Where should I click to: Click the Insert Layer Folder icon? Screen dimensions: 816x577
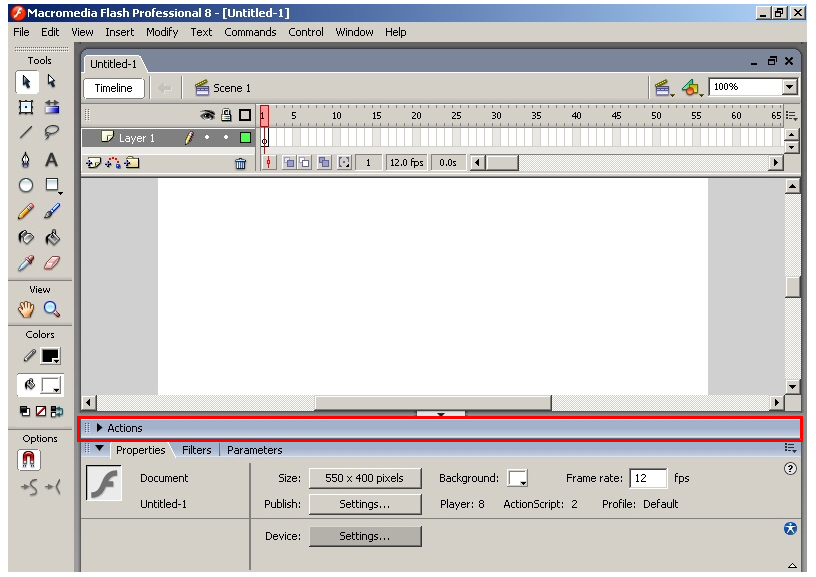tap(132, 163)
